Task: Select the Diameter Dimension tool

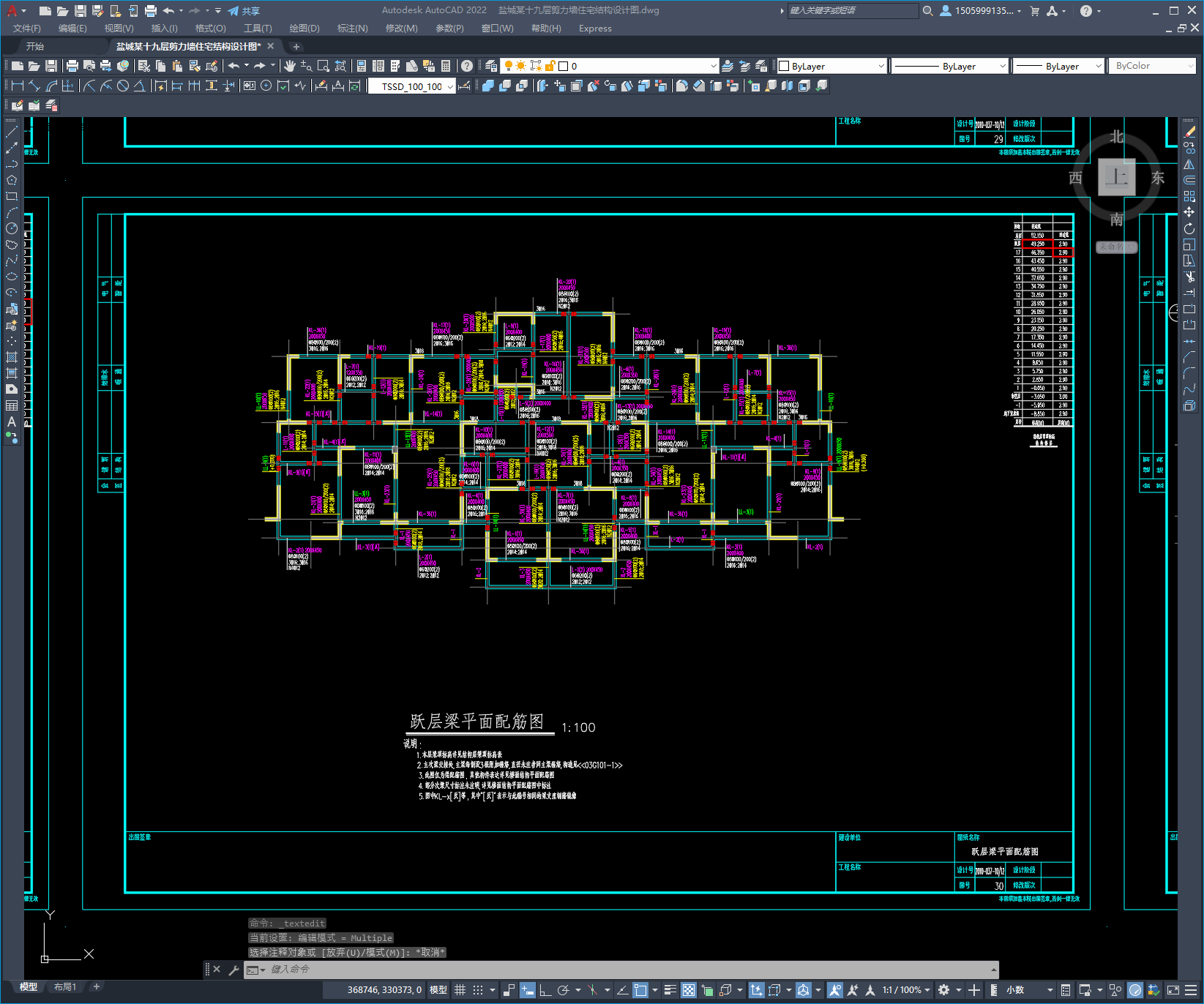Action: pos(123,86)
